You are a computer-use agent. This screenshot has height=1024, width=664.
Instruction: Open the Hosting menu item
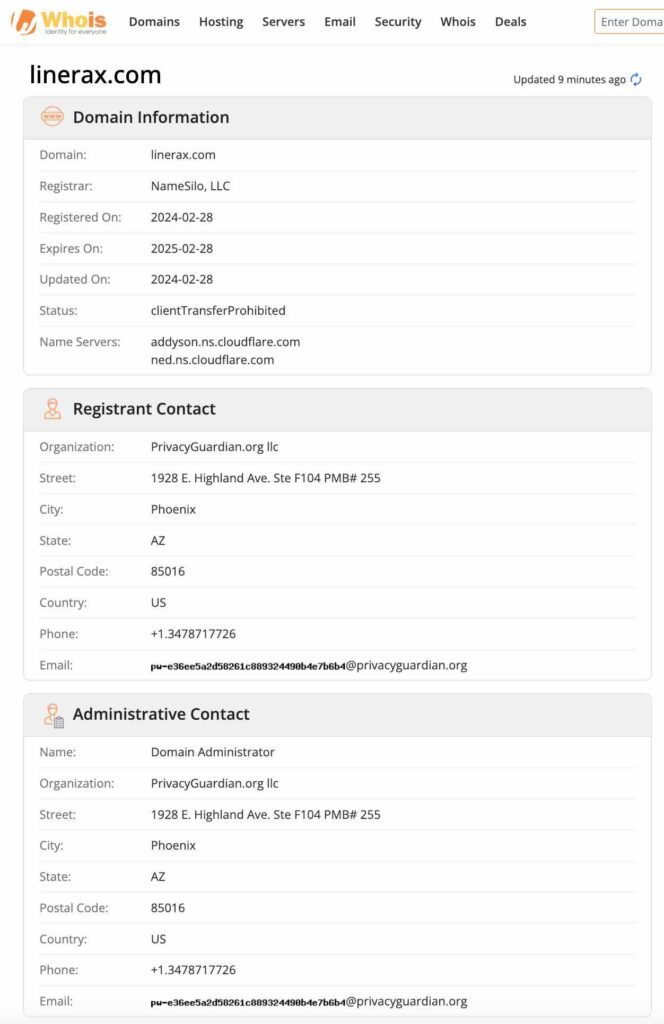tap(221, 21)
